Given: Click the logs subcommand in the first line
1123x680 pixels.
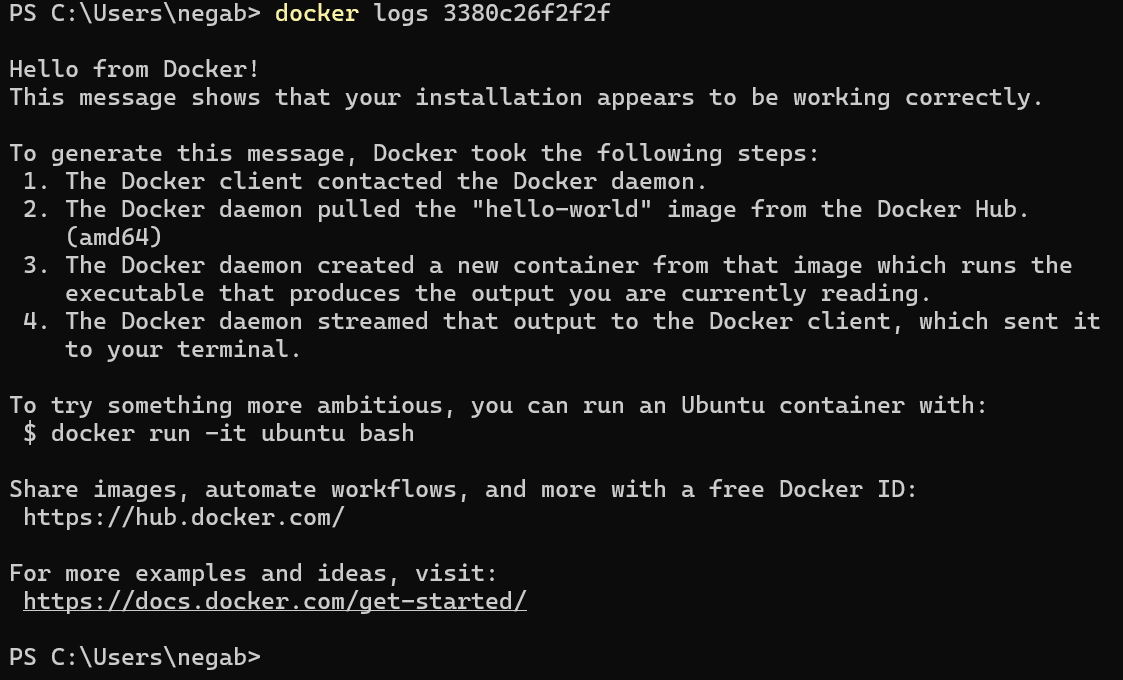Looking at the screenshot, I should [x=401, y=13].
